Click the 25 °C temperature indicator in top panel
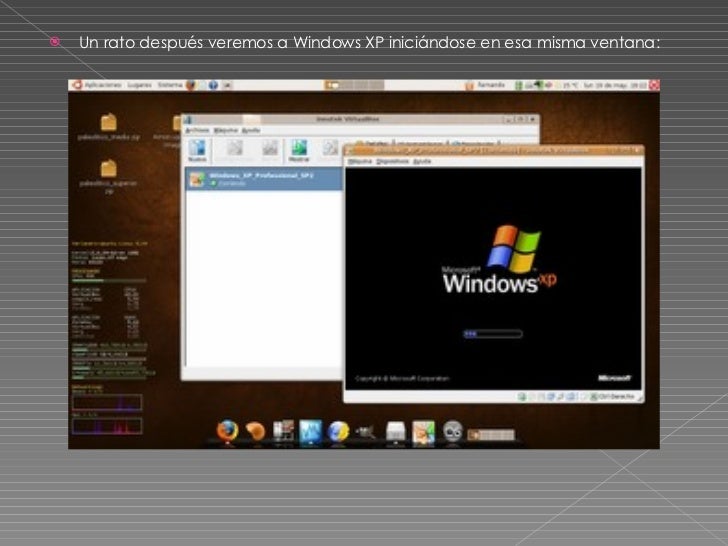Viewport: 728px width, 546px height. [571, 85]
